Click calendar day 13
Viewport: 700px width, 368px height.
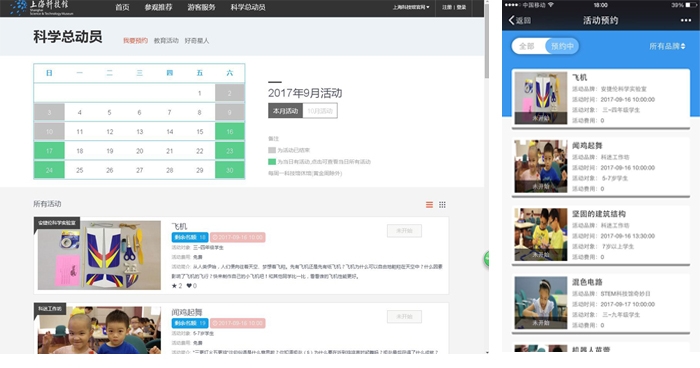coord(140,132)
